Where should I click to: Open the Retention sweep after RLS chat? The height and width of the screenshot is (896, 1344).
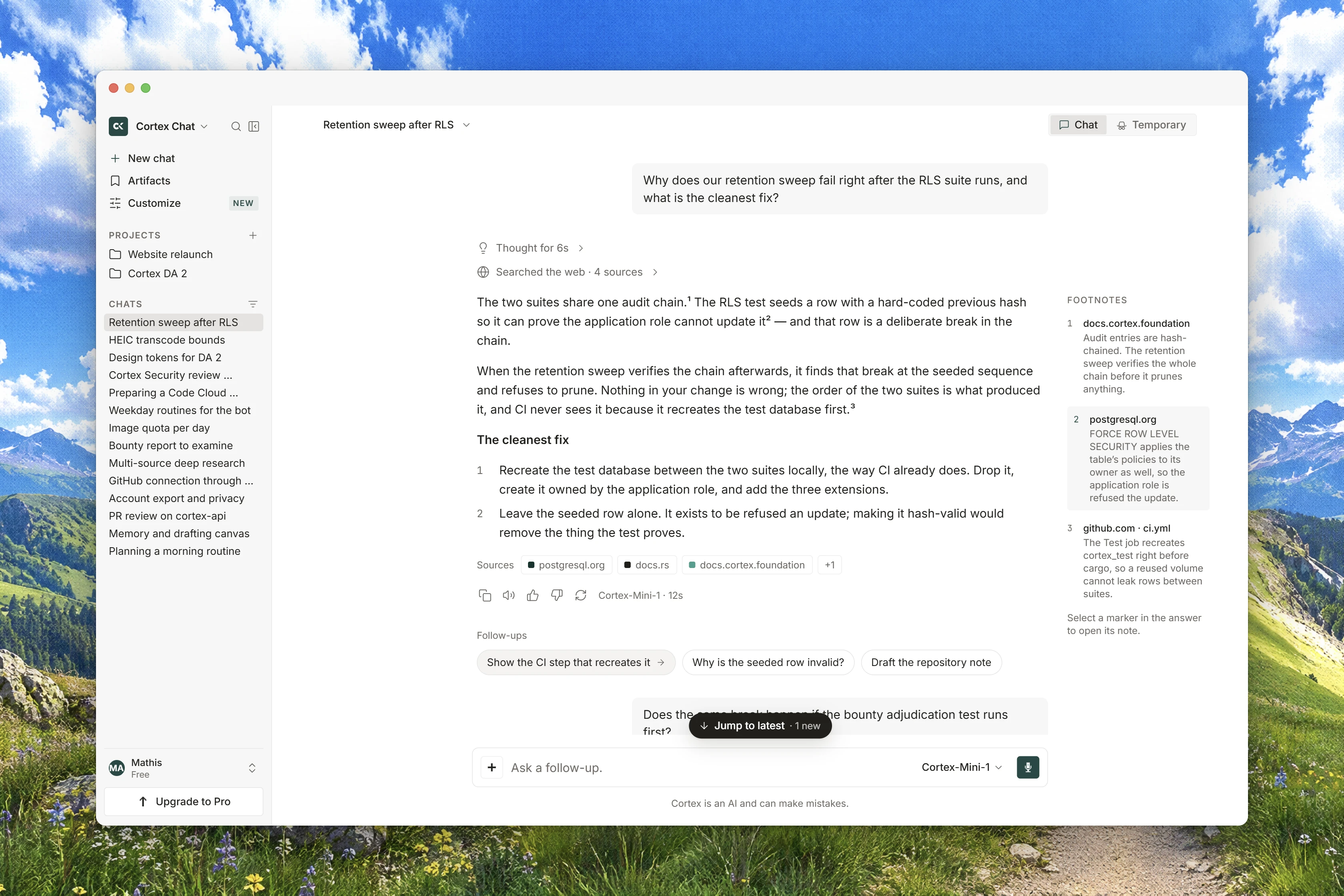[184, 322]
